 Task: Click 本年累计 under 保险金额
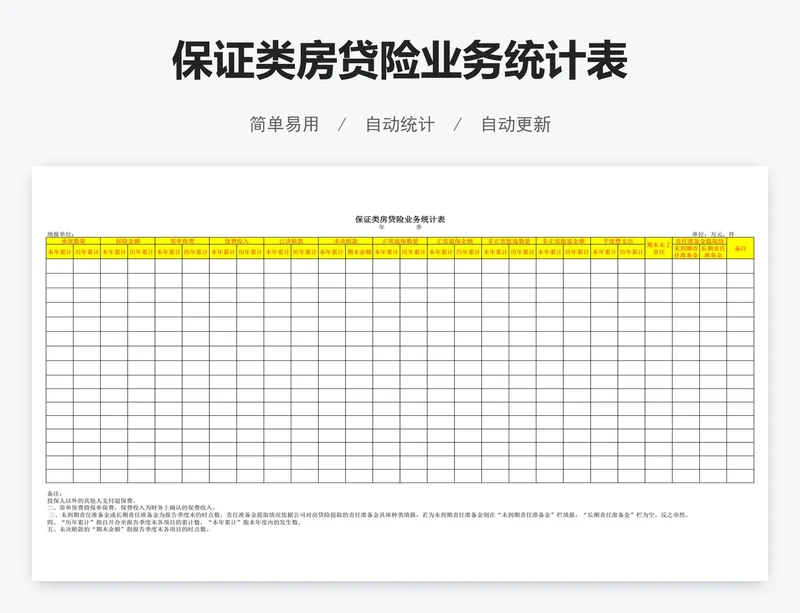(114, 252)
